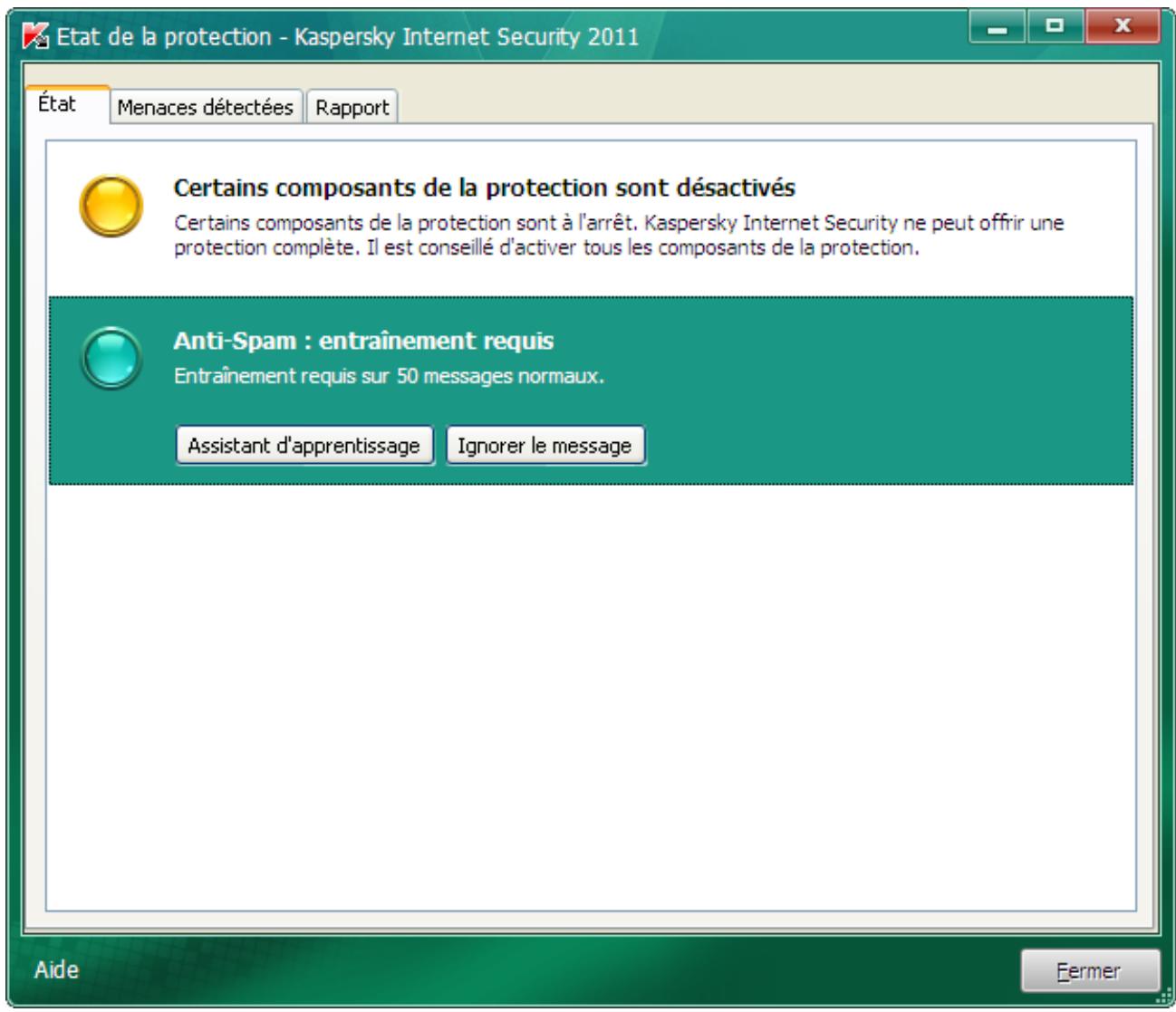The width and height of the screenshot is (1176, 1012).
Task: Select 'Certains composants de la protection sont désactivés' heading
Action: (x=485, y=188)
